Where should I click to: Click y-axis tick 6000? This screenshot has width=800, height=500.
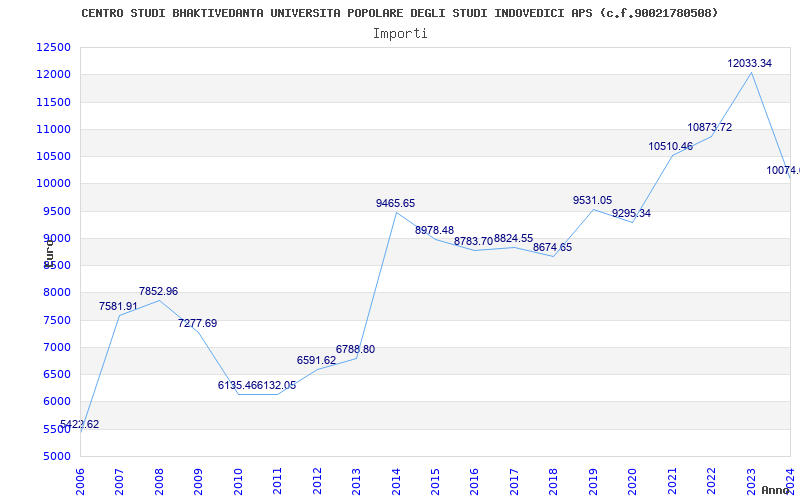click(56, 402)
